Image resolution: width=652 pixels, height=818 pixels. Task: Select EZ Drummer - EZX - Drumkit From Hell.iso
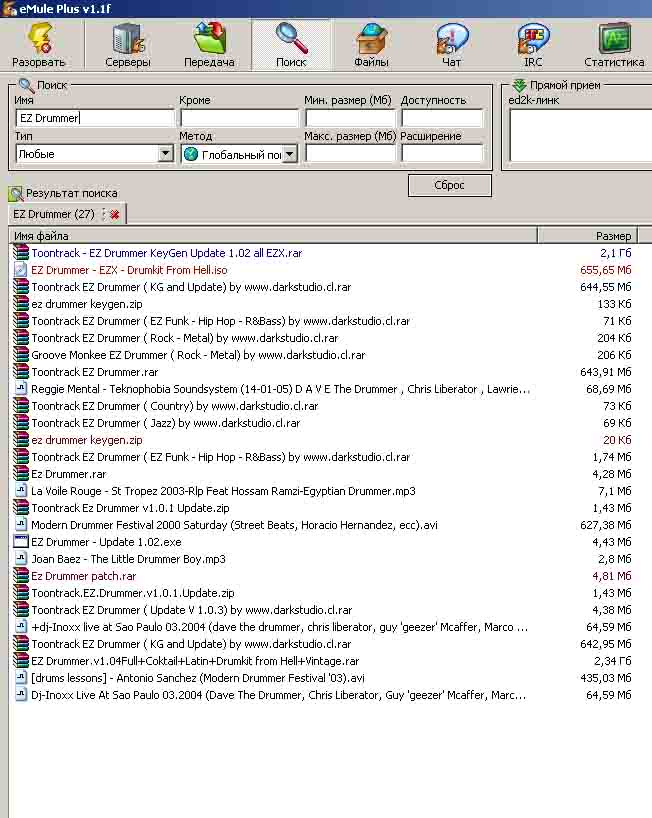click(129, 270)
